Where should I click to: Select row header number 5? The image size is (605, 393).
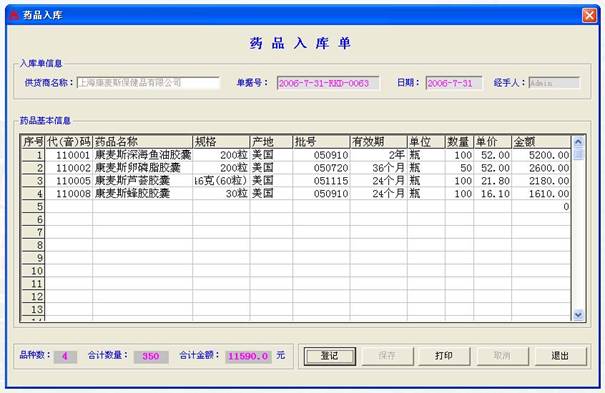pos(33,206)
